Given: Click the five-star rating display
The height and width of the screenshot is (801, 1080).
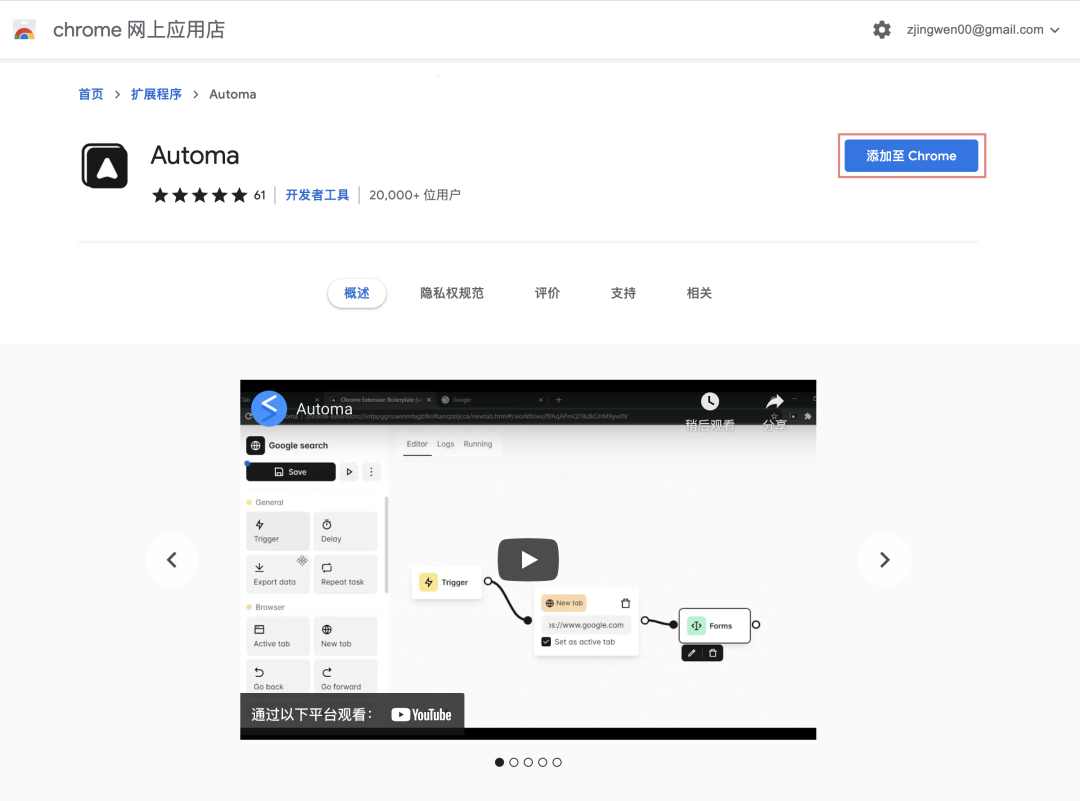Looking at the screenshot, I should coord(199,196).
